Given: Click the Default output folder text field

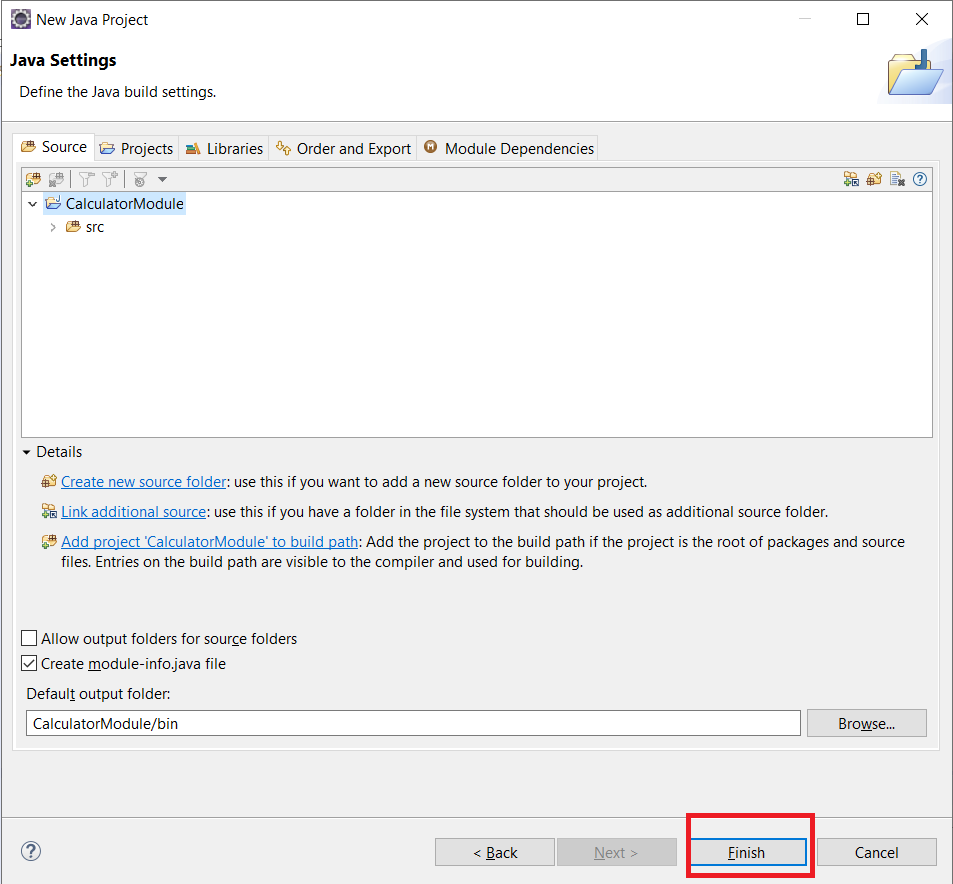Looking at the screenshot, I should click(x=413, y=723).
